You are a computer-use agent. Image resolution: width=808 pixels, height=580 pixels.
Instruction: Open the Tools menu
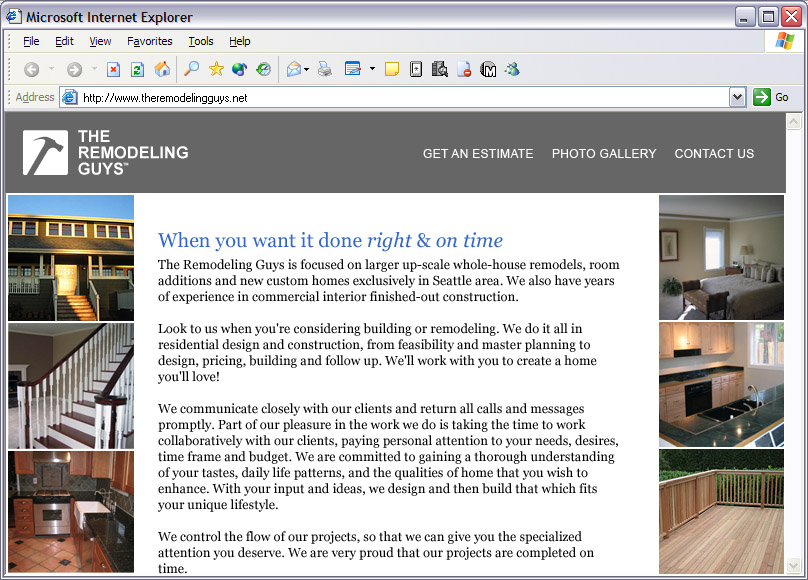[x=201, y=41]
